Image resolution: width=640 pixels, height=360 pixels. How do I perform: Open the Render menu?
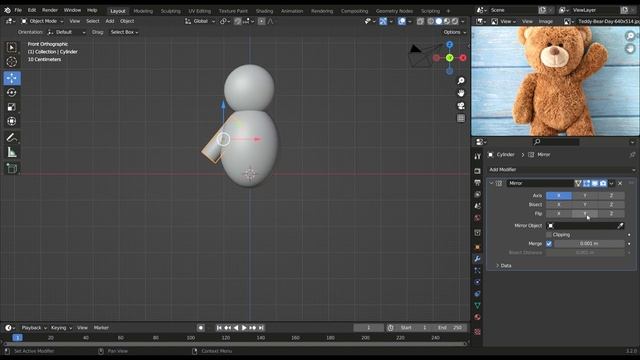tap(50, 10)
